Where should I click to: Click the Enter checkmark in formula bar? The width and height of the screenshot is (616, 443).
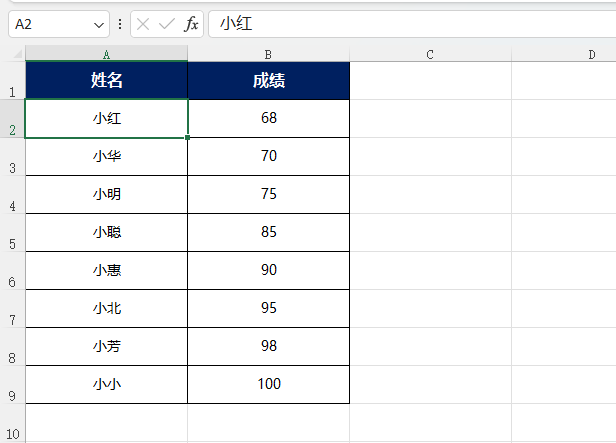point(166,24)
